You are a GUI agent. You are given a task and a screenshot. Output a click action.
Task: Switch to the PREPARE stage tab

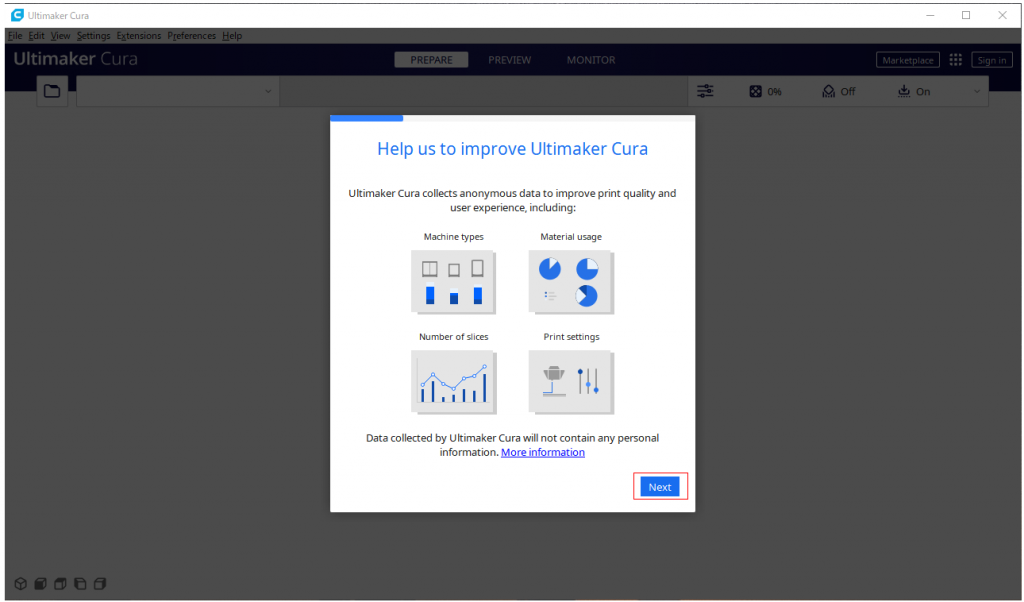coord(431,60)
